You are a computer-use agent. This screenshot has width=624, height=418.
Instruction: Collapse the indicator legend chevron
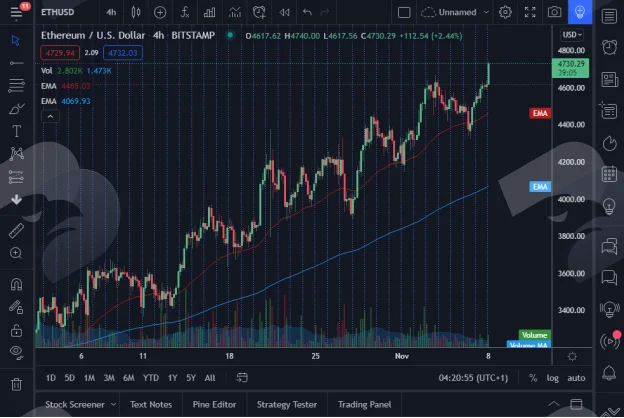(x=50, y=116)
